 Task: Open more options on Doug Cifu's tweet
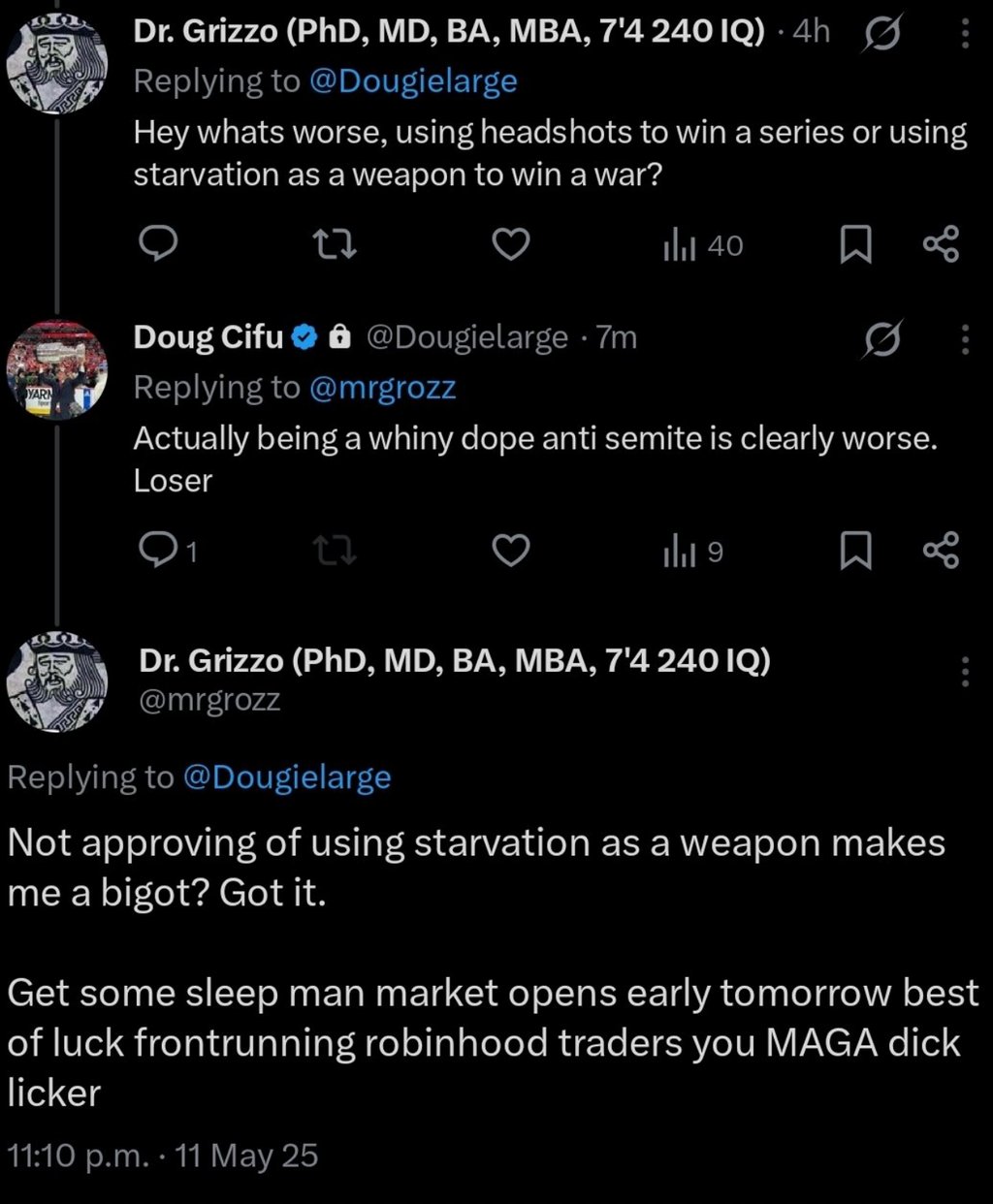(x=964, y=339)
